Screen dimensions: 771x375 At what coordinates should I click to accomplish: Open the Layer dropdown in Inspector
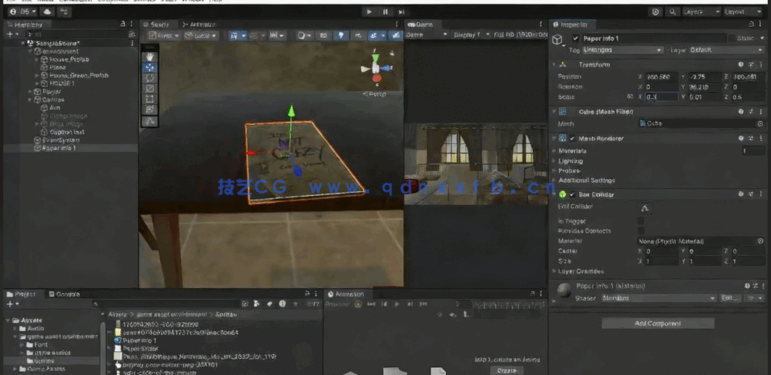point(726,50)
